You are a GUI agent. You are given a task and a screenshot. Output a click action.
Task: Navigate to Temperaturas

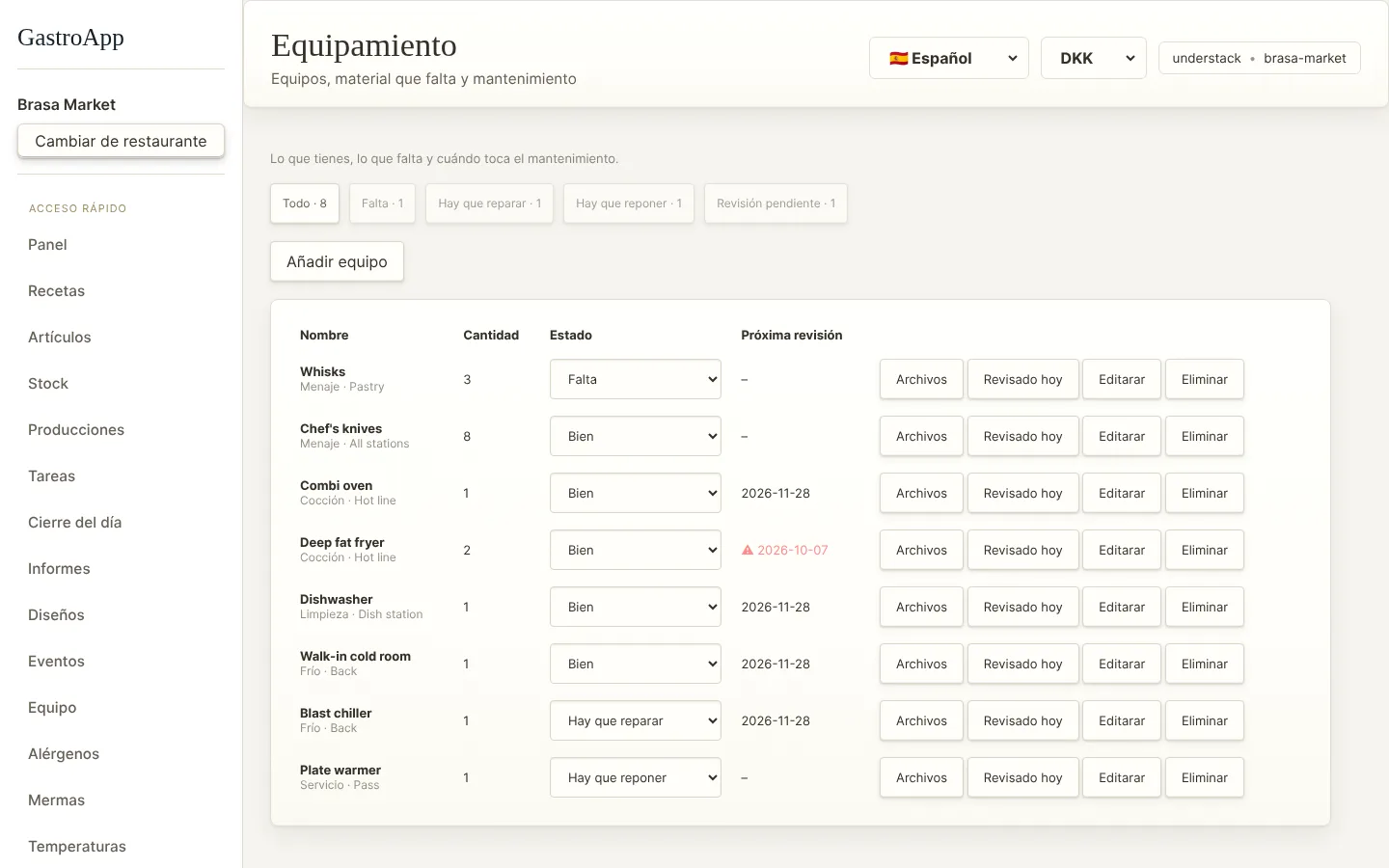pos(77,847)
